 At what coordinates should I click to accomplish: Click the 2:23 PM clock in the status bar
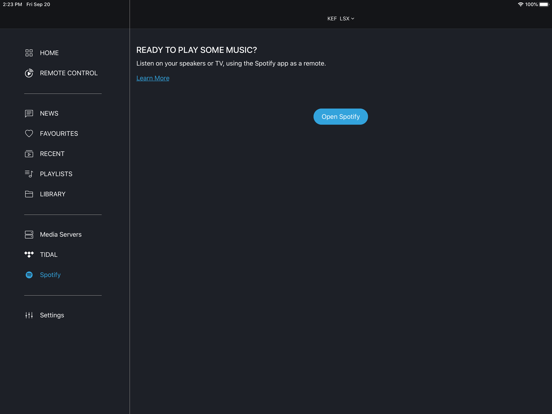[x=12, y=4]
